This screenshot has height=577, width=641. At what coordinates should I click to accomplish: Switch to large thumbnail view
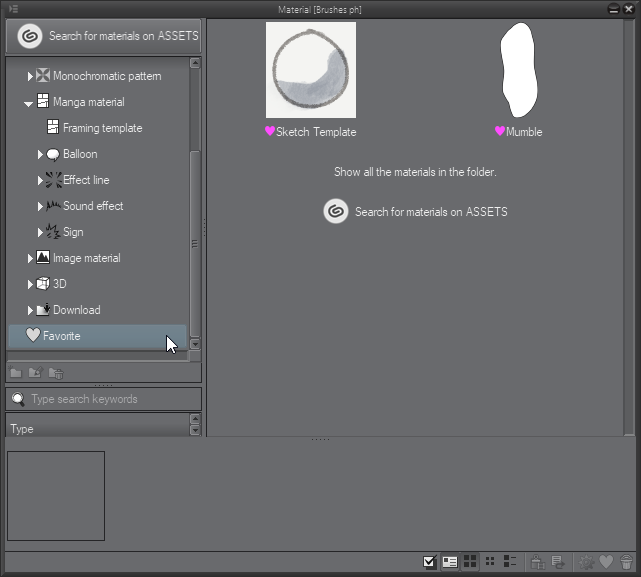pos(470,562)
